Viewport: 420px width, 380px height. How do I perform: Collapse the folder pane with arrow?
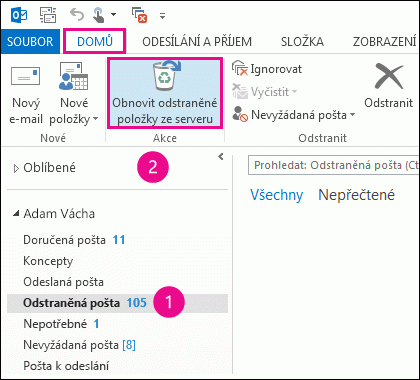click(220, 156)
